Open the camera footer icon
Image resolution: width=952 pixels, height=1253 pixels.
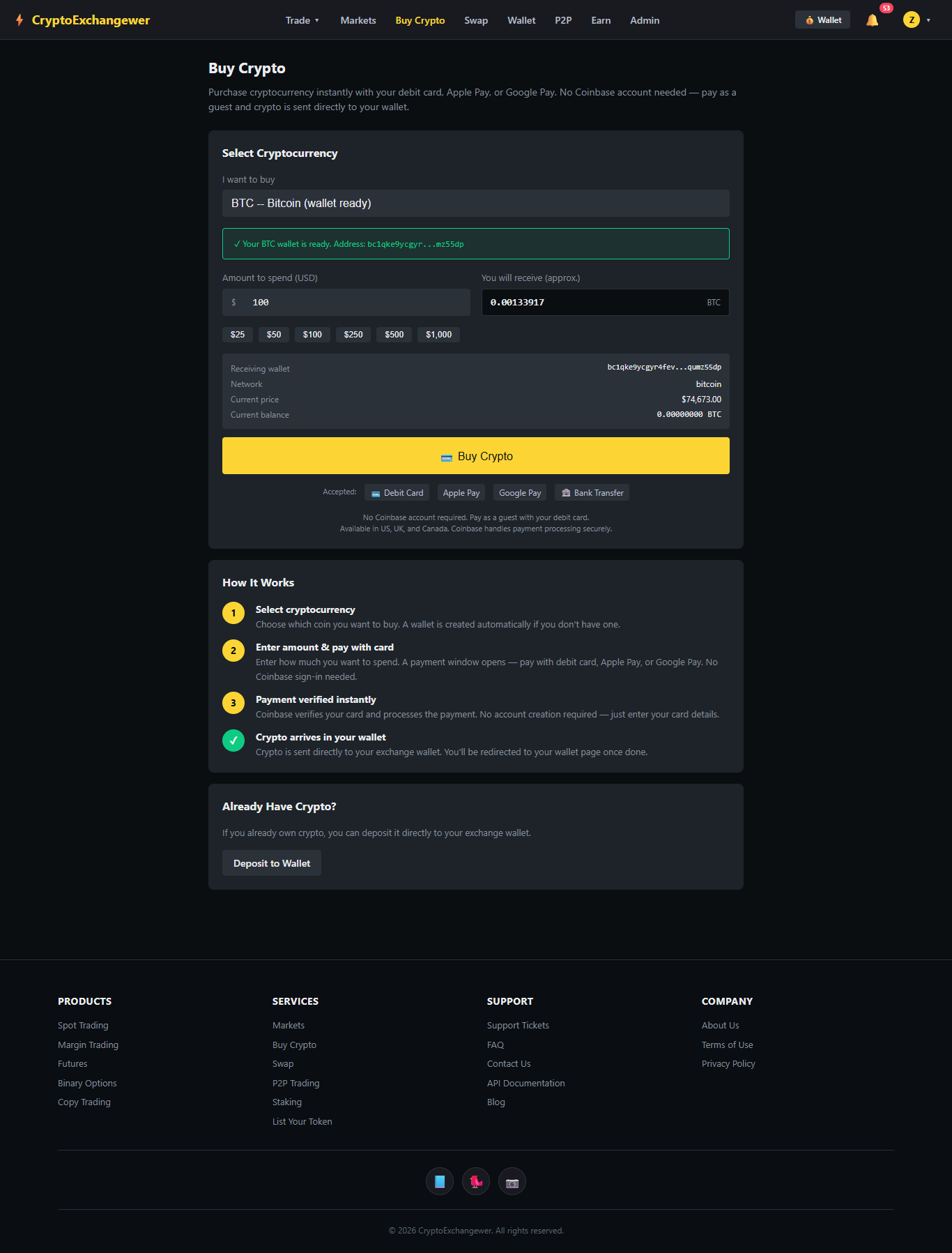point(512,1181)
